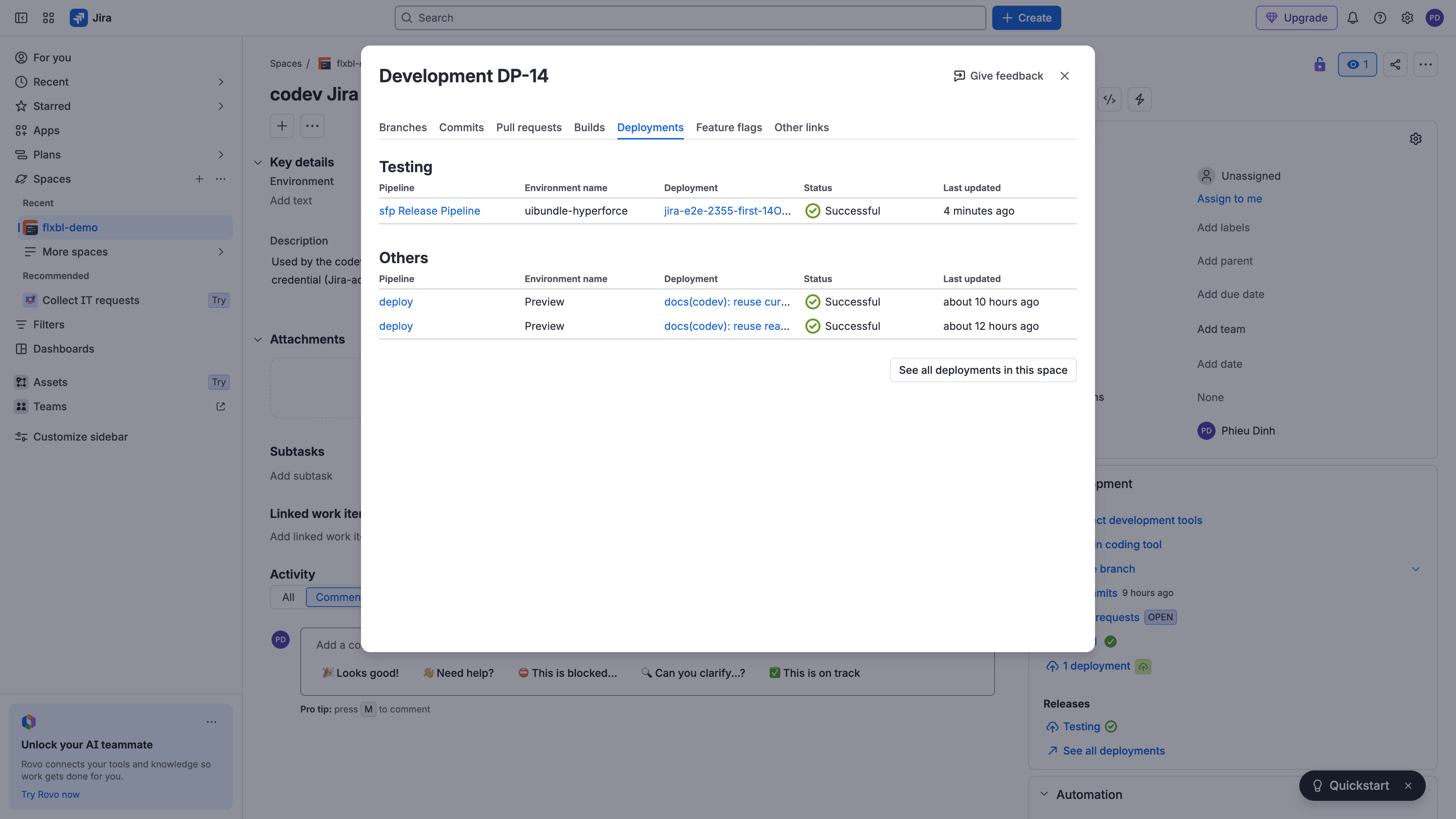Image resolution: width=1456 pixels, height=819 pixels.
Task: Switch to the Other links tab
Action: (x=801, y=127)
